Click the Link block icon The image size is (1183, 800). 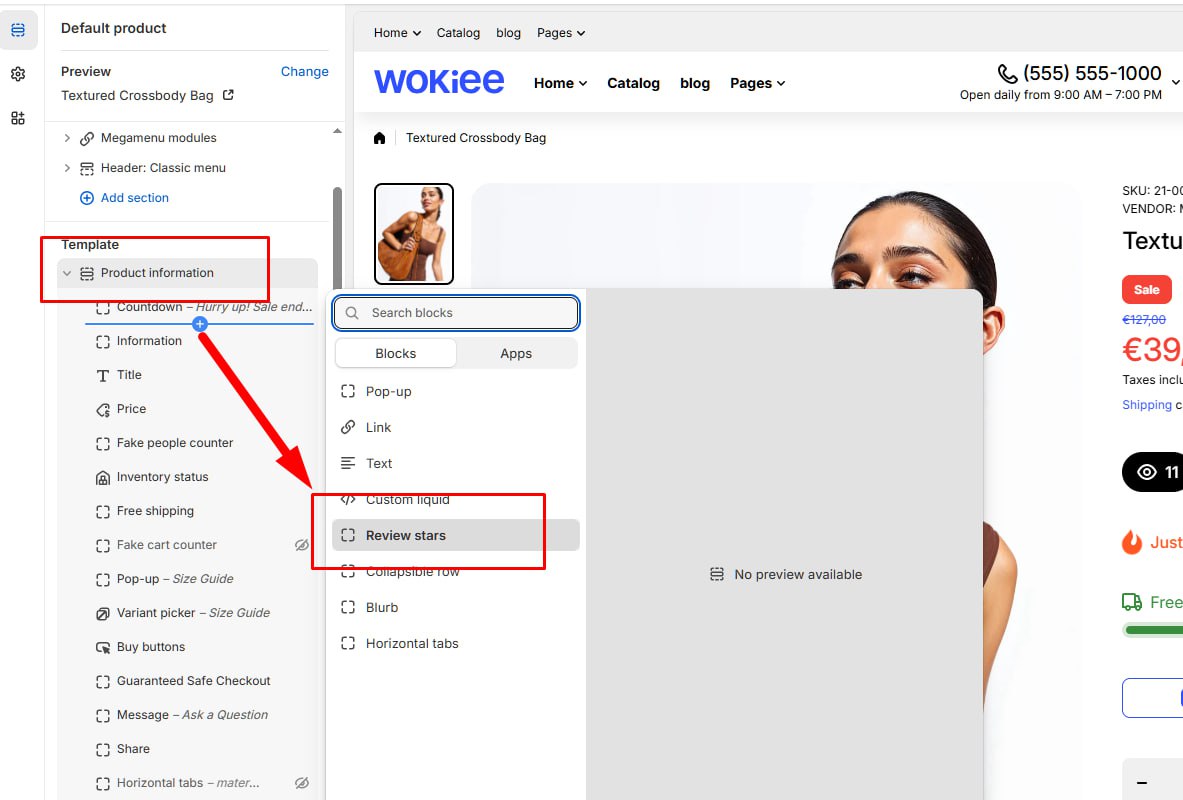click(348, 427)
